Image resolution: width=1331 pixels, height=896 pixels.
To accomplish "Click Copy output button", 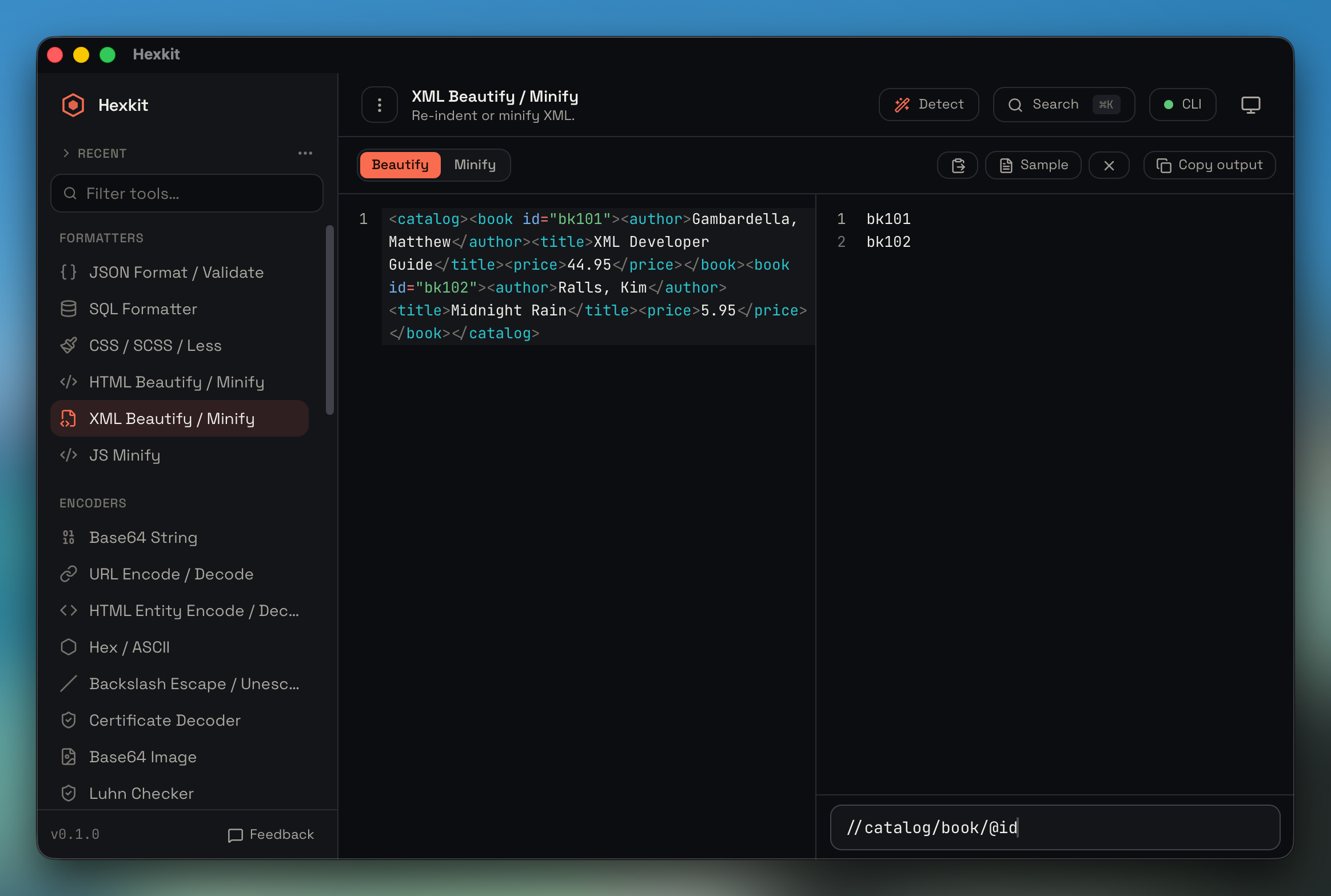I will [1209, 165].
